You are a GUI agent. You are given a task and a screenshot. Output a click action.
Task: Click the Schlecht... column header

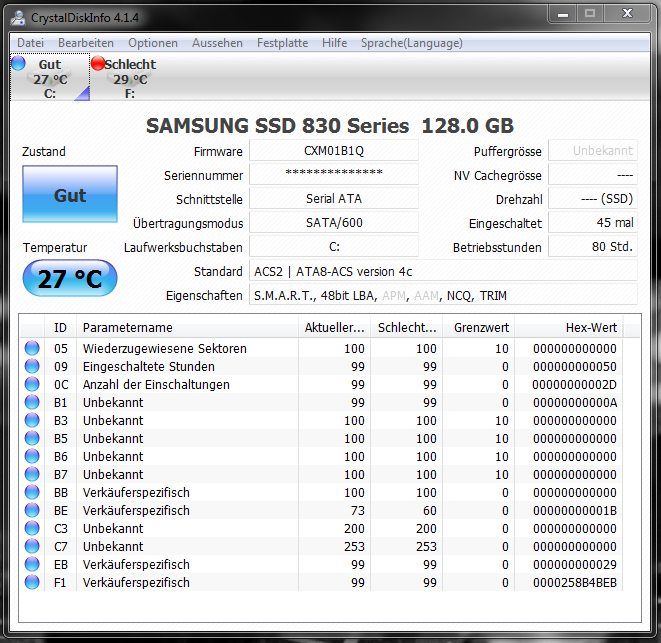(x=406, y=328)
